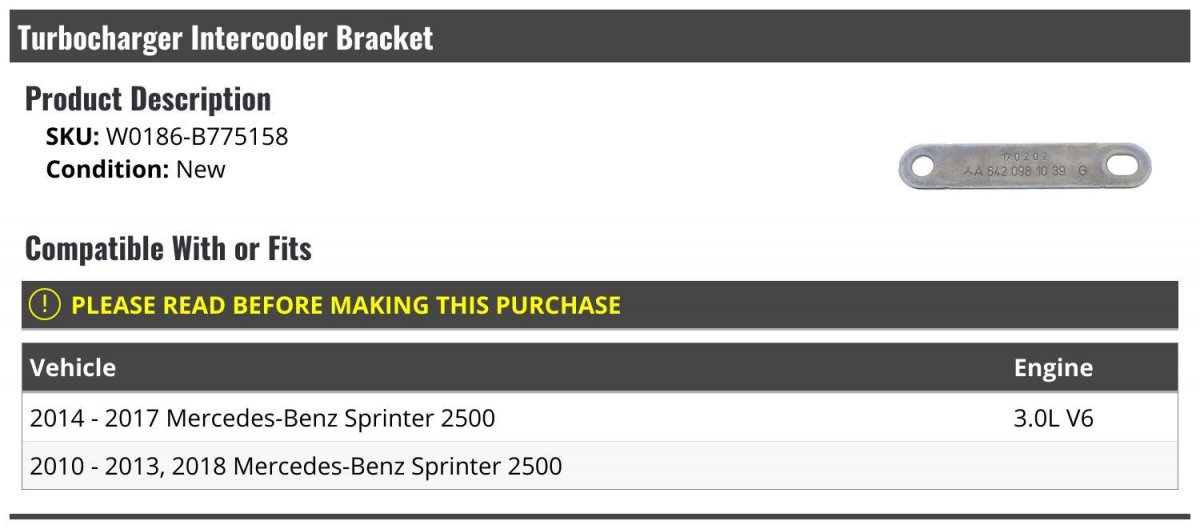
Task: Click the right slotted hole of bracket image
Action: point(1126,165)
